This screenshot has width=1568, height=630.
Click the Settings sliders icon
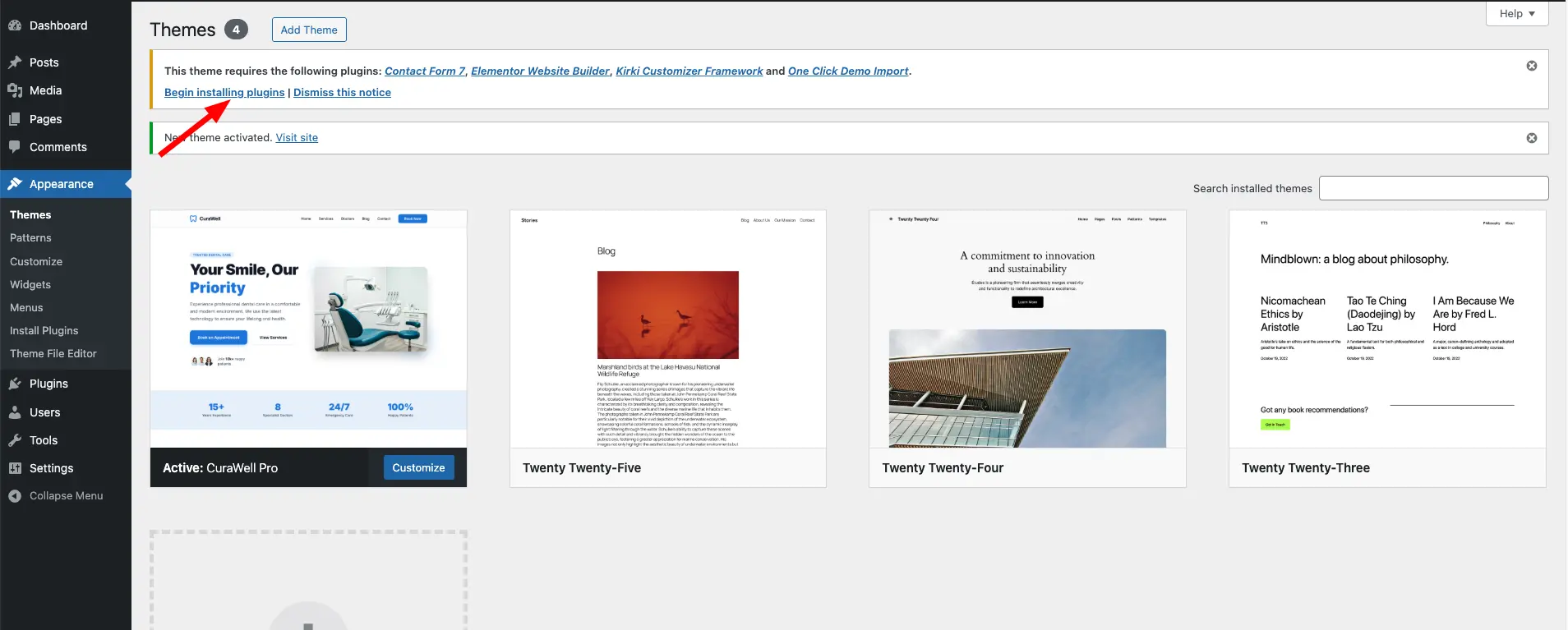tap(15, 468)
